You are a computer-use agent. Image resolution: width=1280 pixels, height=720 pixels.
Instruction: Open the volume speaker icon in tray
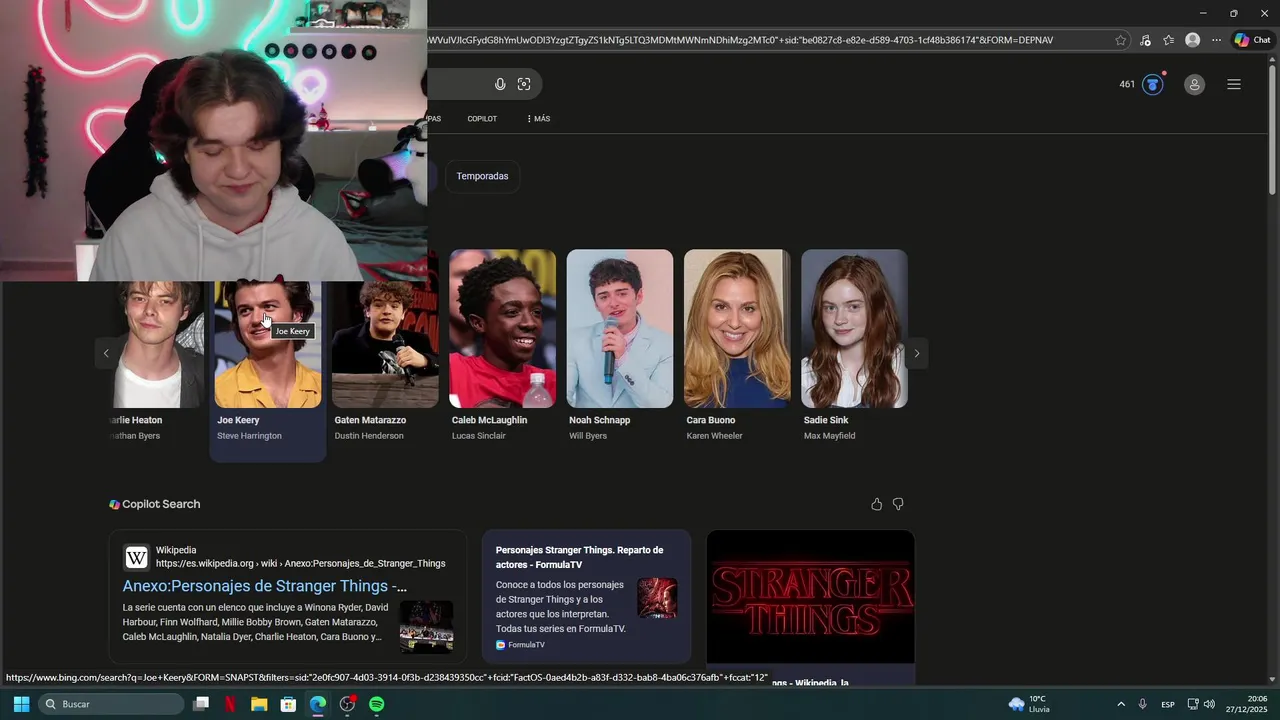tap(1209, 704)
